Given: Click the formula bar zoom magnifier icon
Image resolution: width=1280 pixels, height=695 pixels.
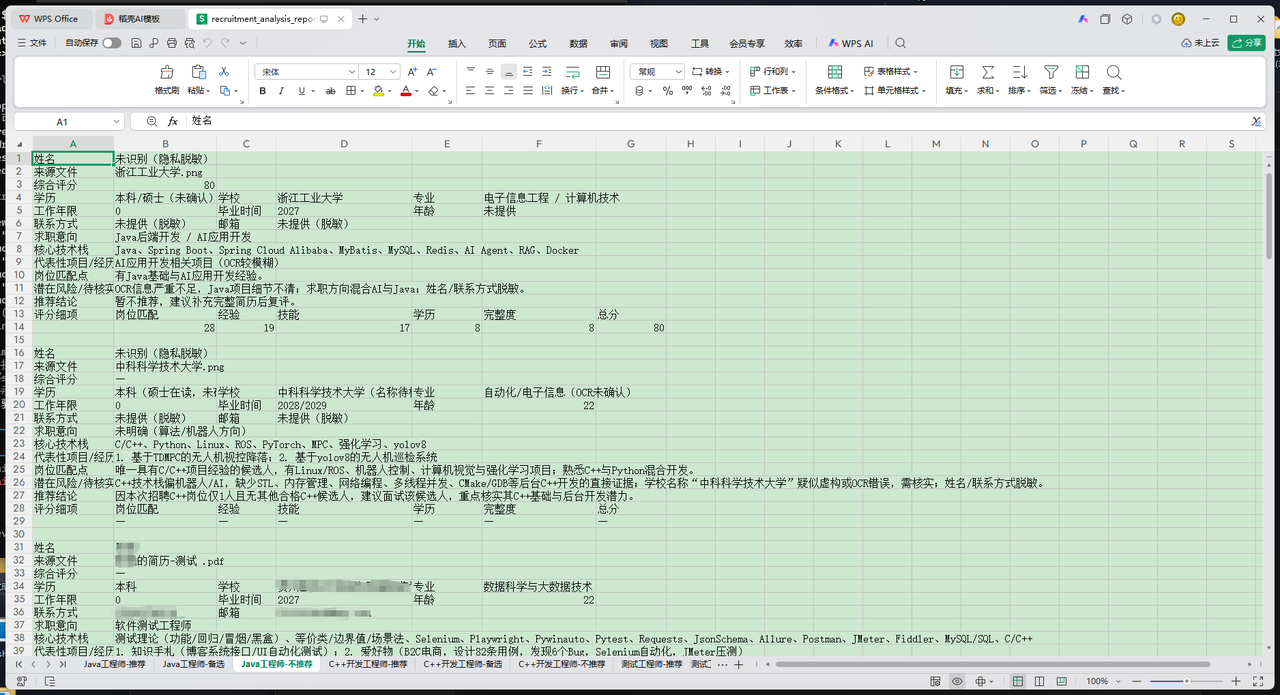Looking at the screenshot, I should [x=152, y=121].
